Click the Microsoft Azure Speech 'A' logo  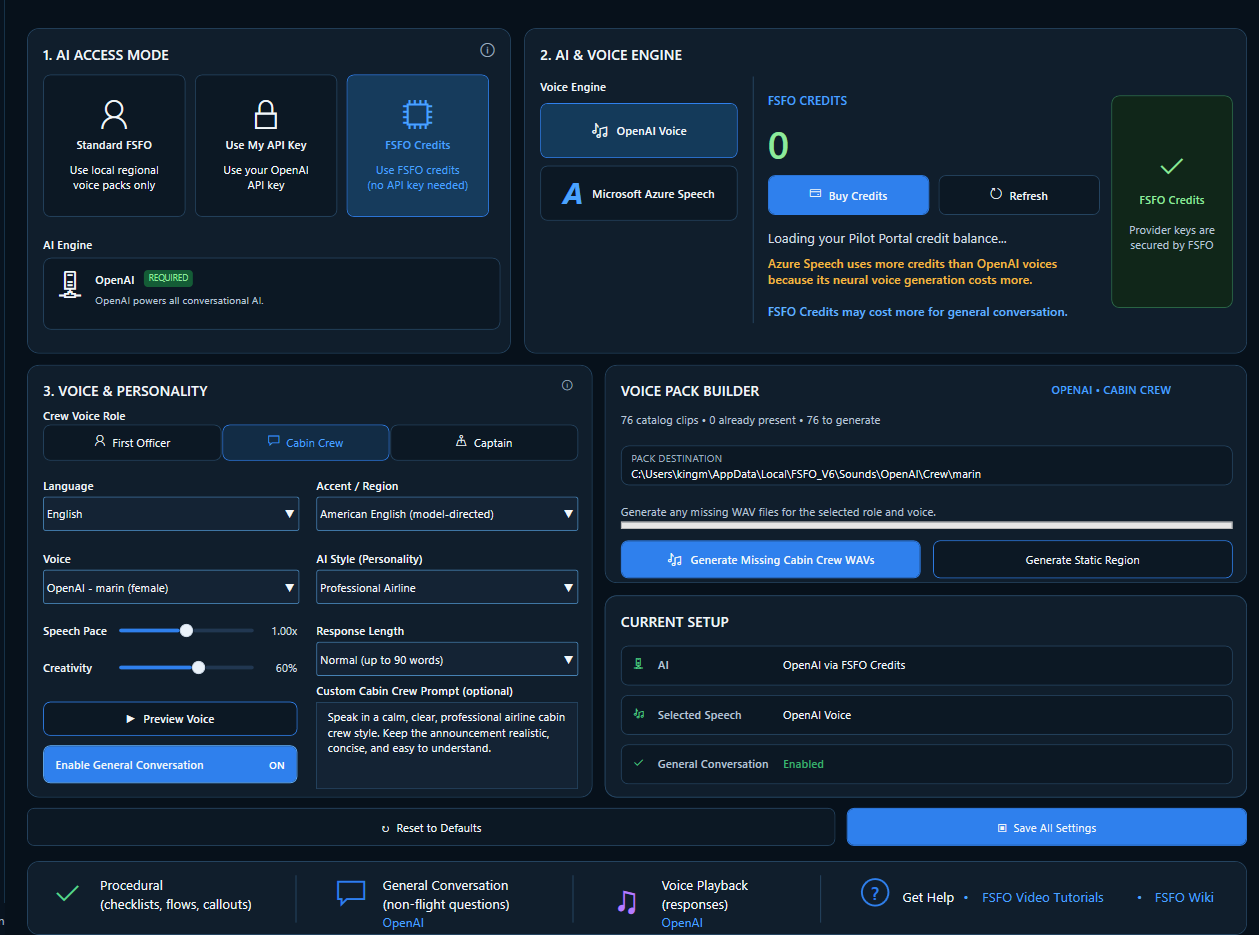click(x=572, y=194)
